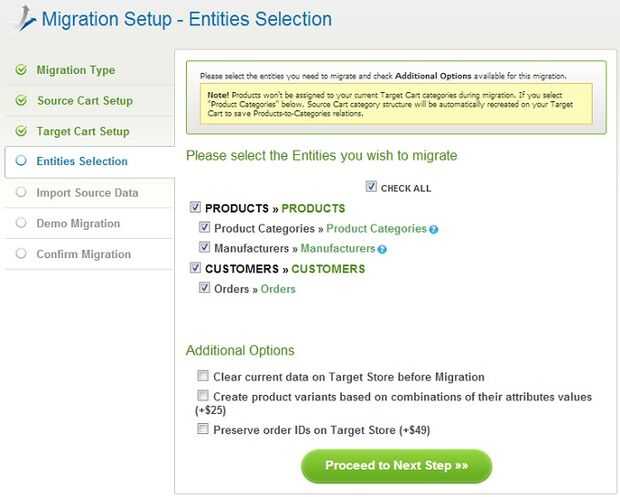Click the Migration Type green checkmark icon
620x497 pixels.
21,70
